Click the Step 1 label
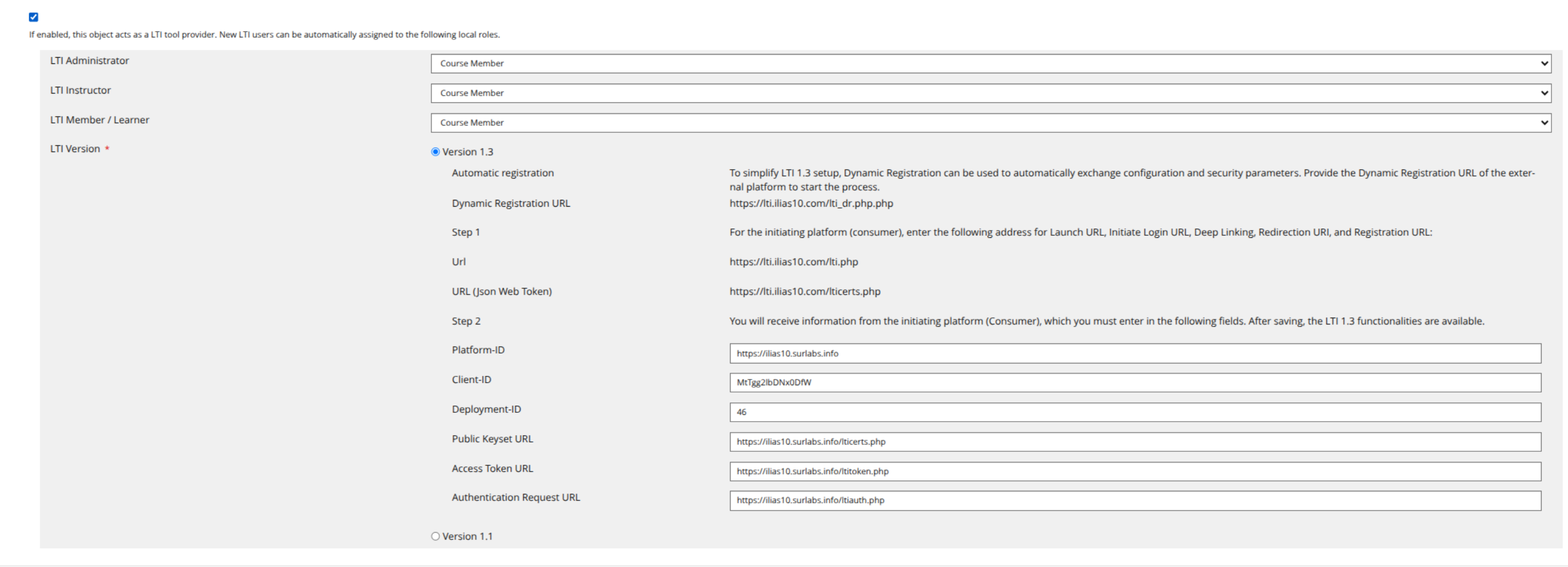The image size is (1568, 567). [x=466, y=232]
